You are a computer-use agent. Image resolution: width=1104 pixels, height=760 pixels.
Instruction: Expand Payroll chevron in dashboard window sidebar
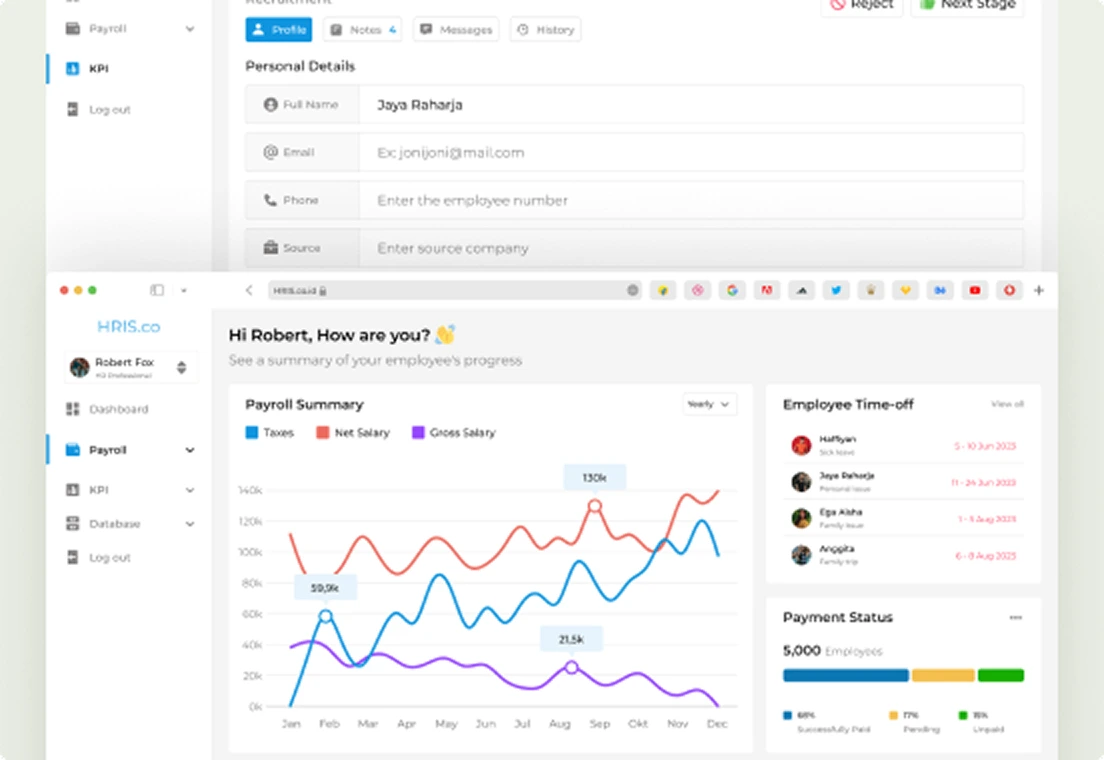coord(190,450)
